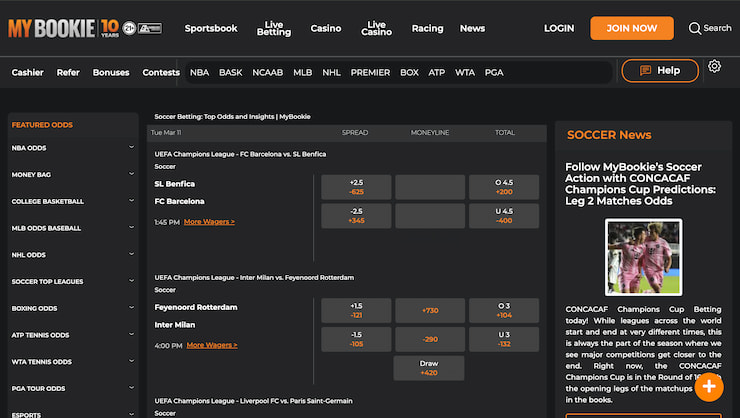Click the JOIN NOW button
Viewport: 740px width, 418px height.
[x=631, y=28]
